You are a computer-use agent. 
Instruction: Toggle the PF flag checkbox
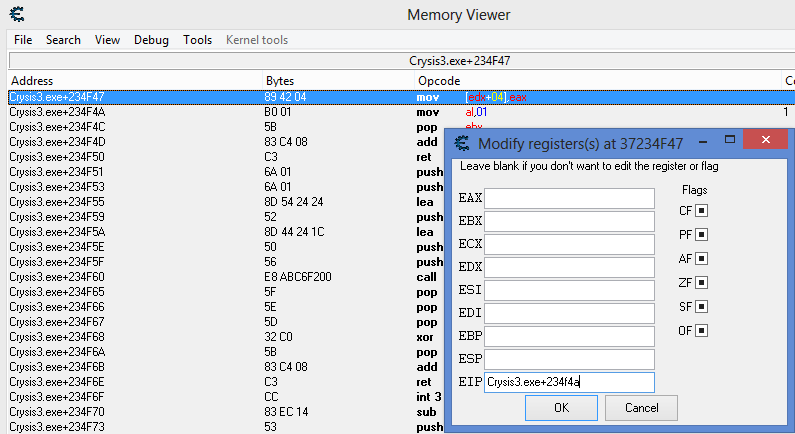[701, 234]
